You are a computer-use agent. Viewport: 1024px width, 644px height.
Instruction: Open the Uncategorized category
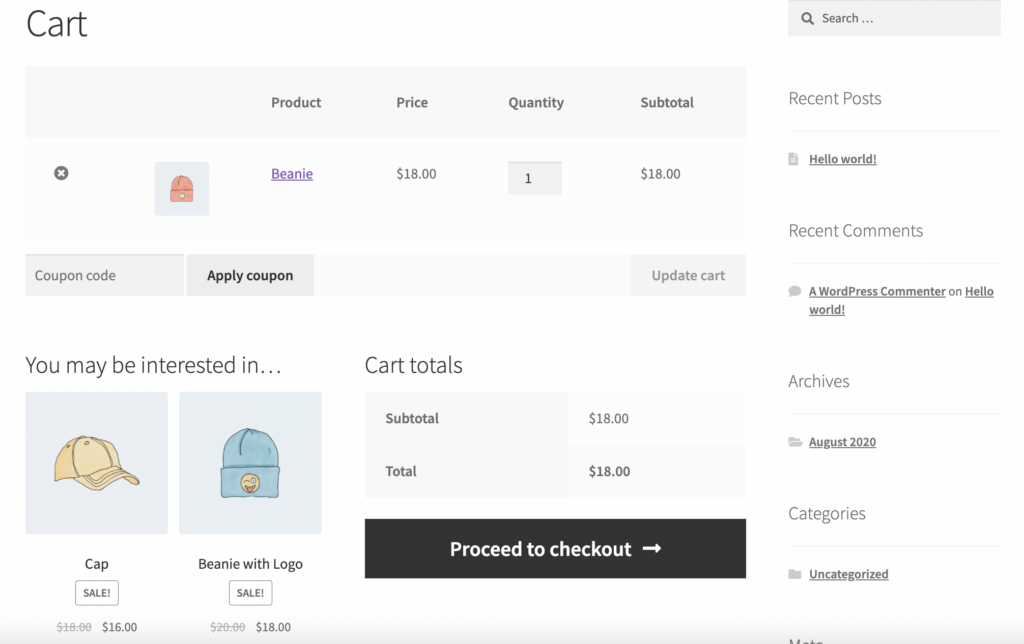848,574
